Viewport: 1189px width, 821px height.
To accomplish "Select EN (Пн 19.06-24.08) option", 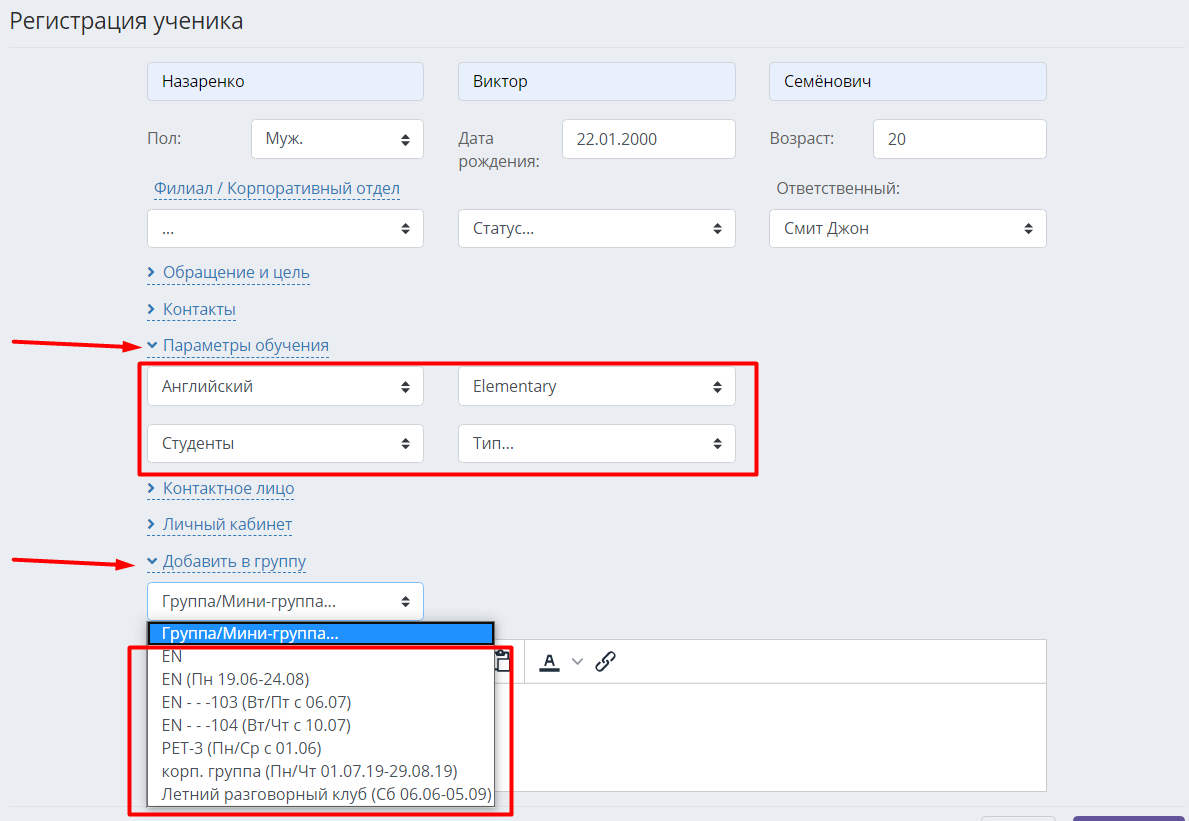I will [x=321, y=679].
